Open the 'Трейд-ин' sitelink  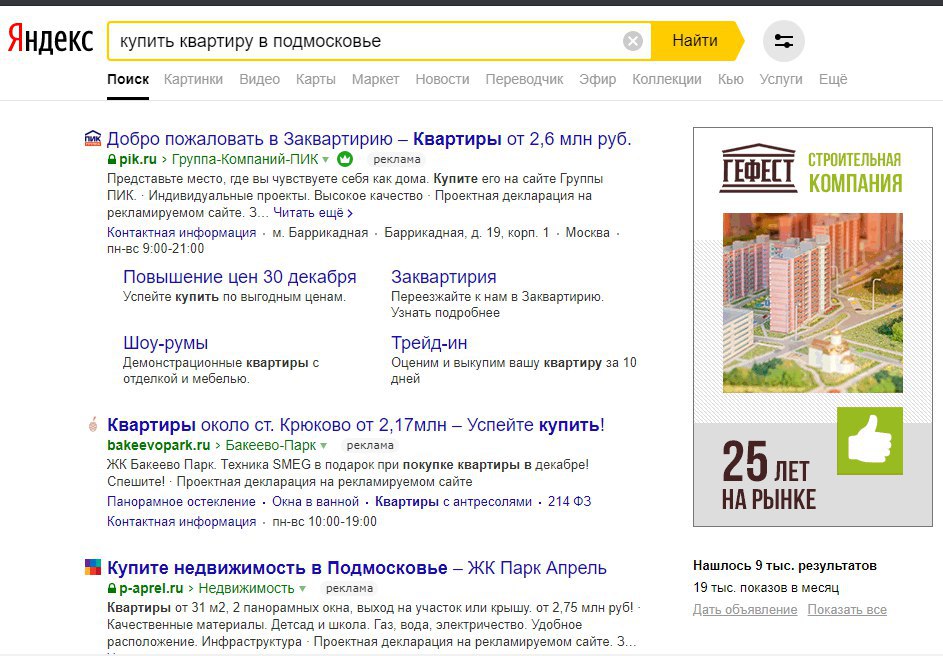[429, 343]
